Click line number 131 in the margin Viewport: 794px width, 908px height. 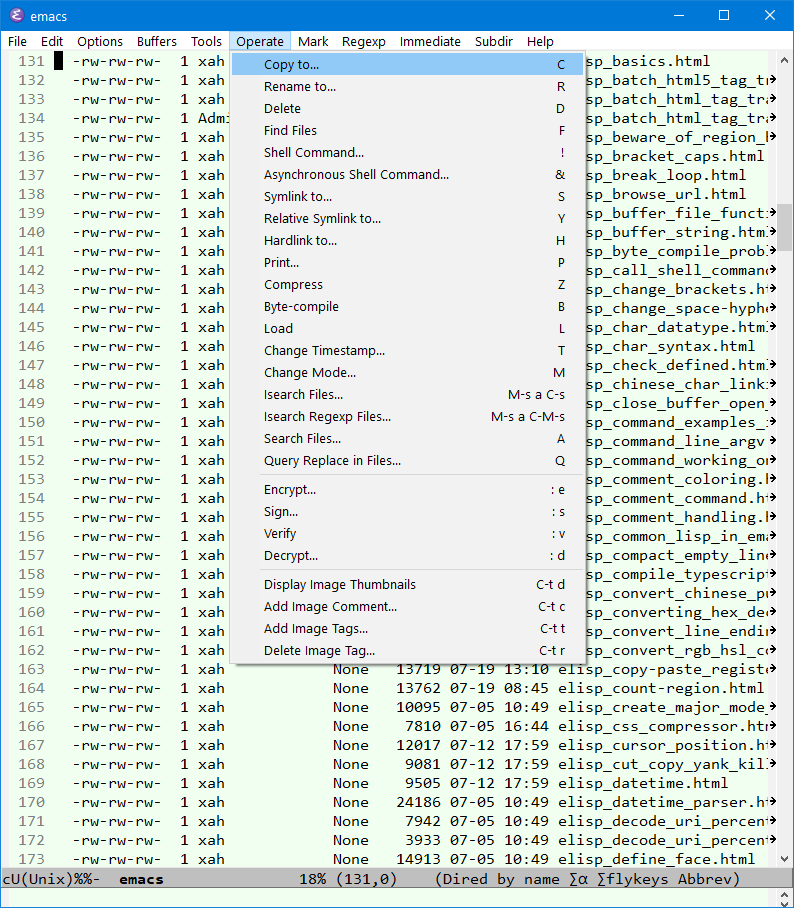tap(31, 61)
